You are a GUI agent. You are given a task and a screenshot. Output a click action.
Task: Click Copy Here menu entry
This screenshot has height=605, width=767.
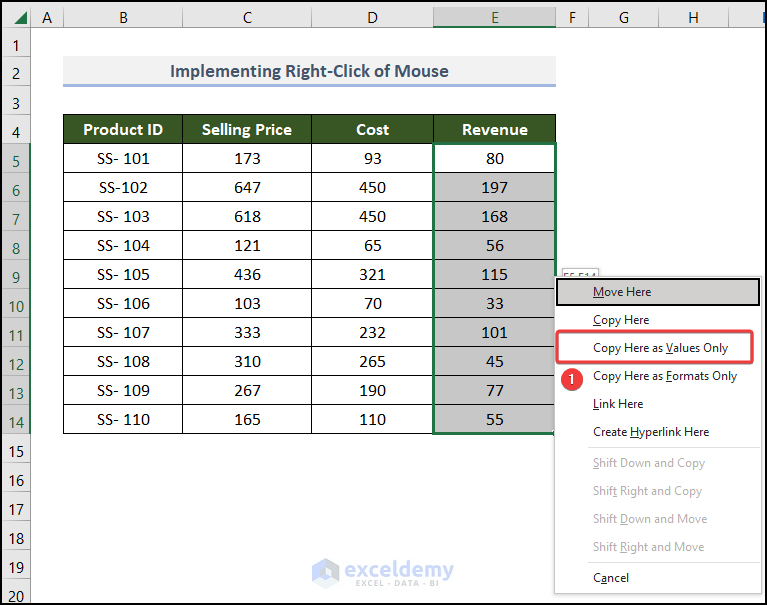pyautogui.click(x=621, y=320)
